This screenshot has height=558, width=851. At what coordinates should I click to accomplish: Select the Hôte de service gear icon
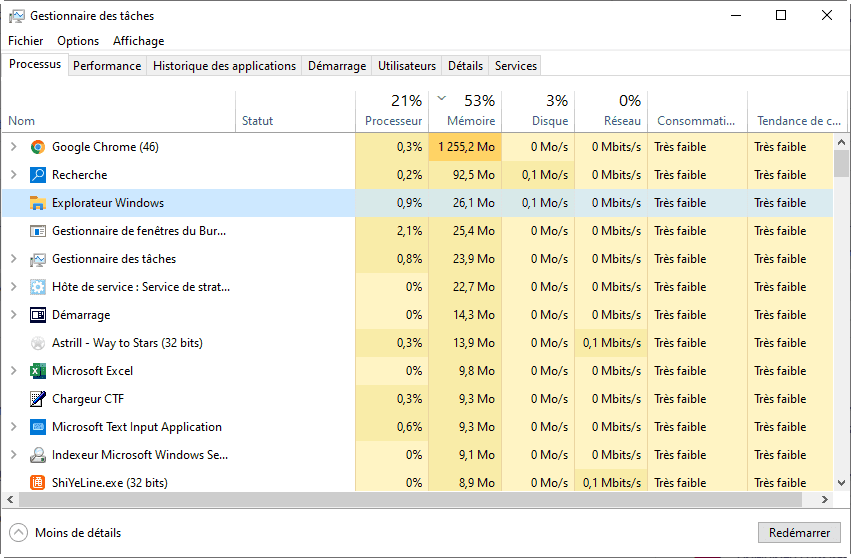[38, 287]
